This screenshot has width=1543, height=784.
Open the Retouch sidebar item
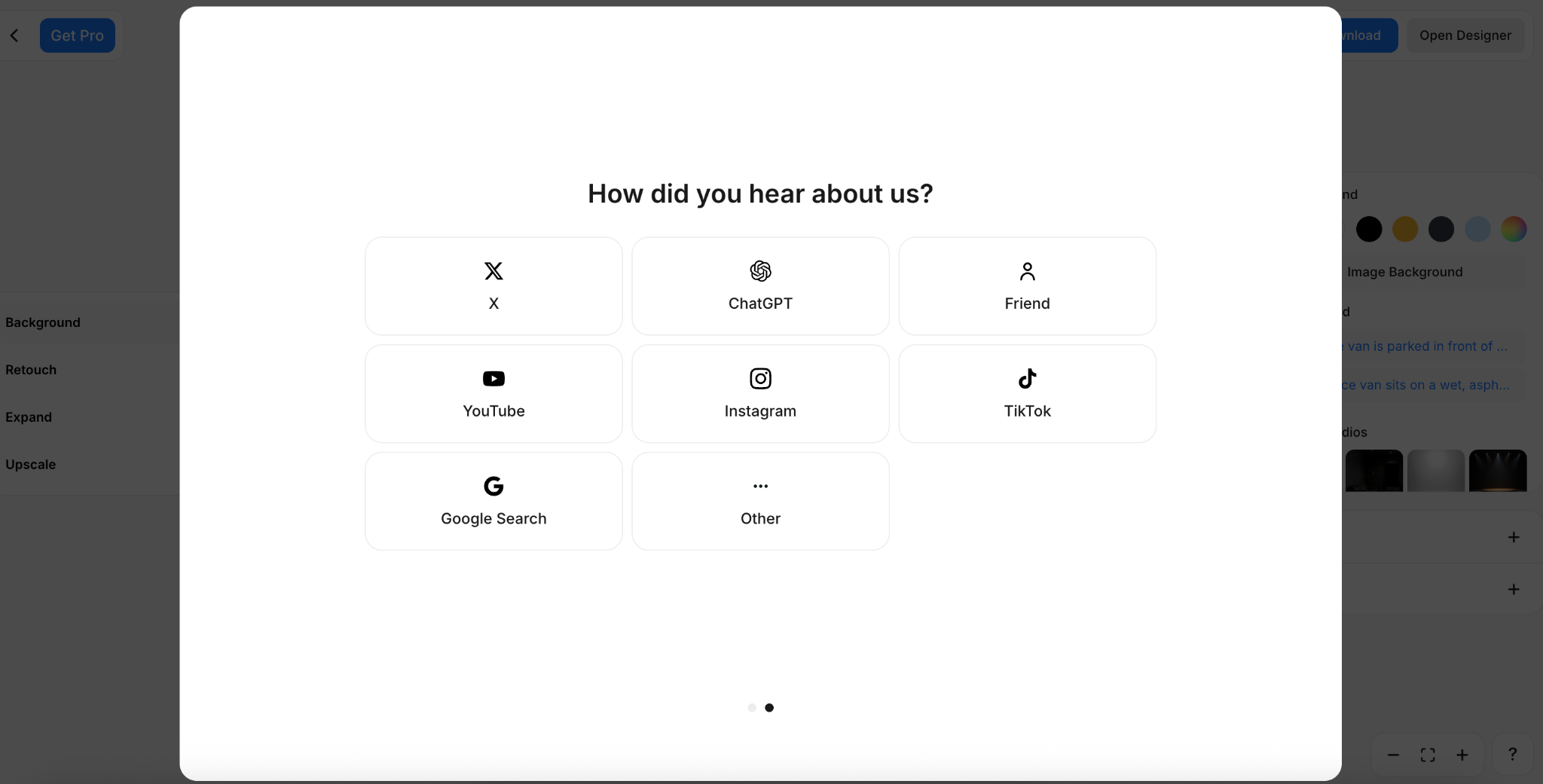tap(31, 370)
